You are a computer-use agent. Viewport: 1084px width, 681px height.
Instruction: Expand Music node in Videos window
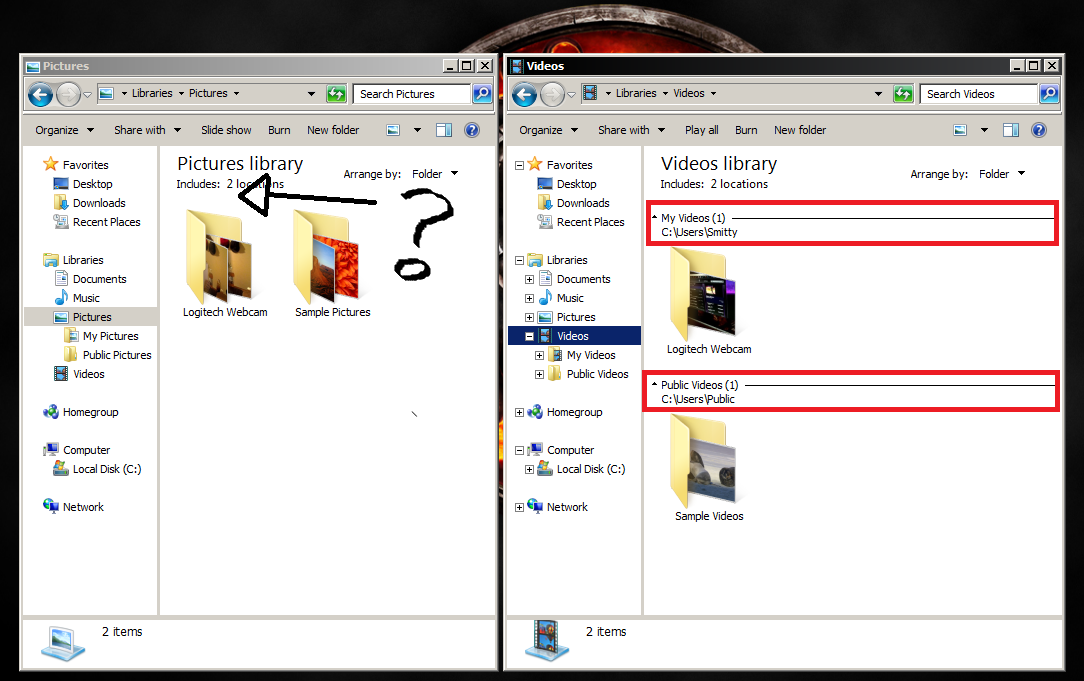pos(530,299)
